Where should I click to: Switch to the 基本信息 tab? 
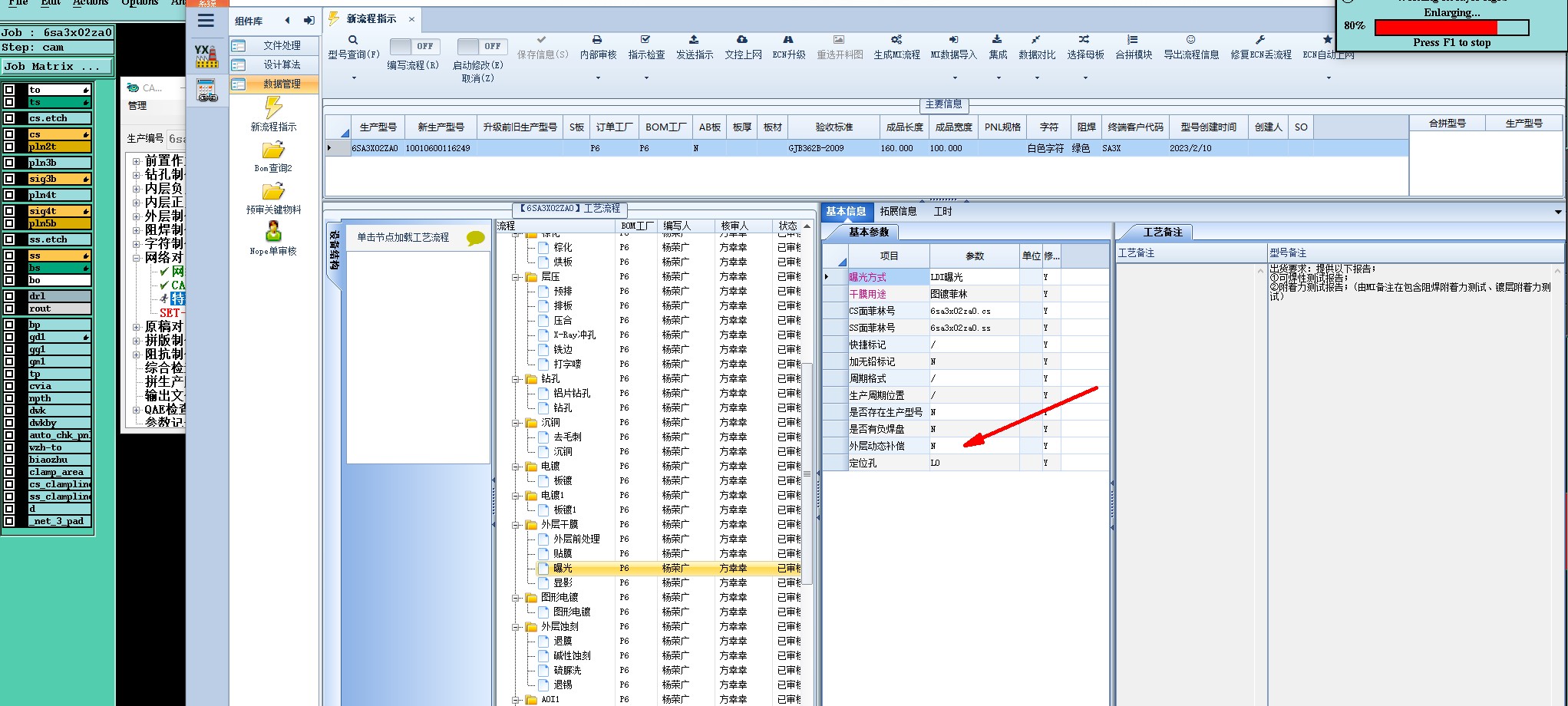tap(846, 212)
